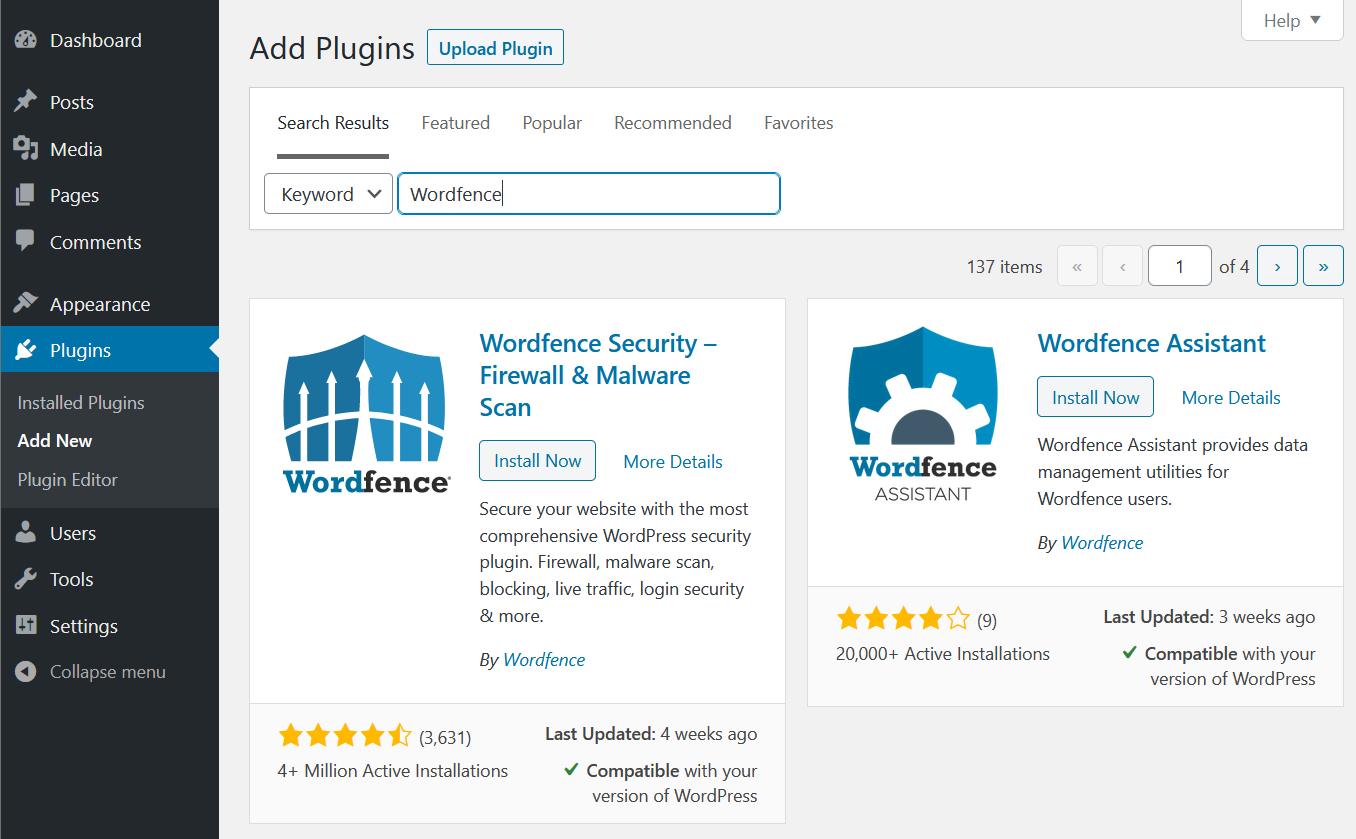Viewport: 1356px width, 839px height.
Task: Open Comments menu item
Action: (x=109, y=242)
